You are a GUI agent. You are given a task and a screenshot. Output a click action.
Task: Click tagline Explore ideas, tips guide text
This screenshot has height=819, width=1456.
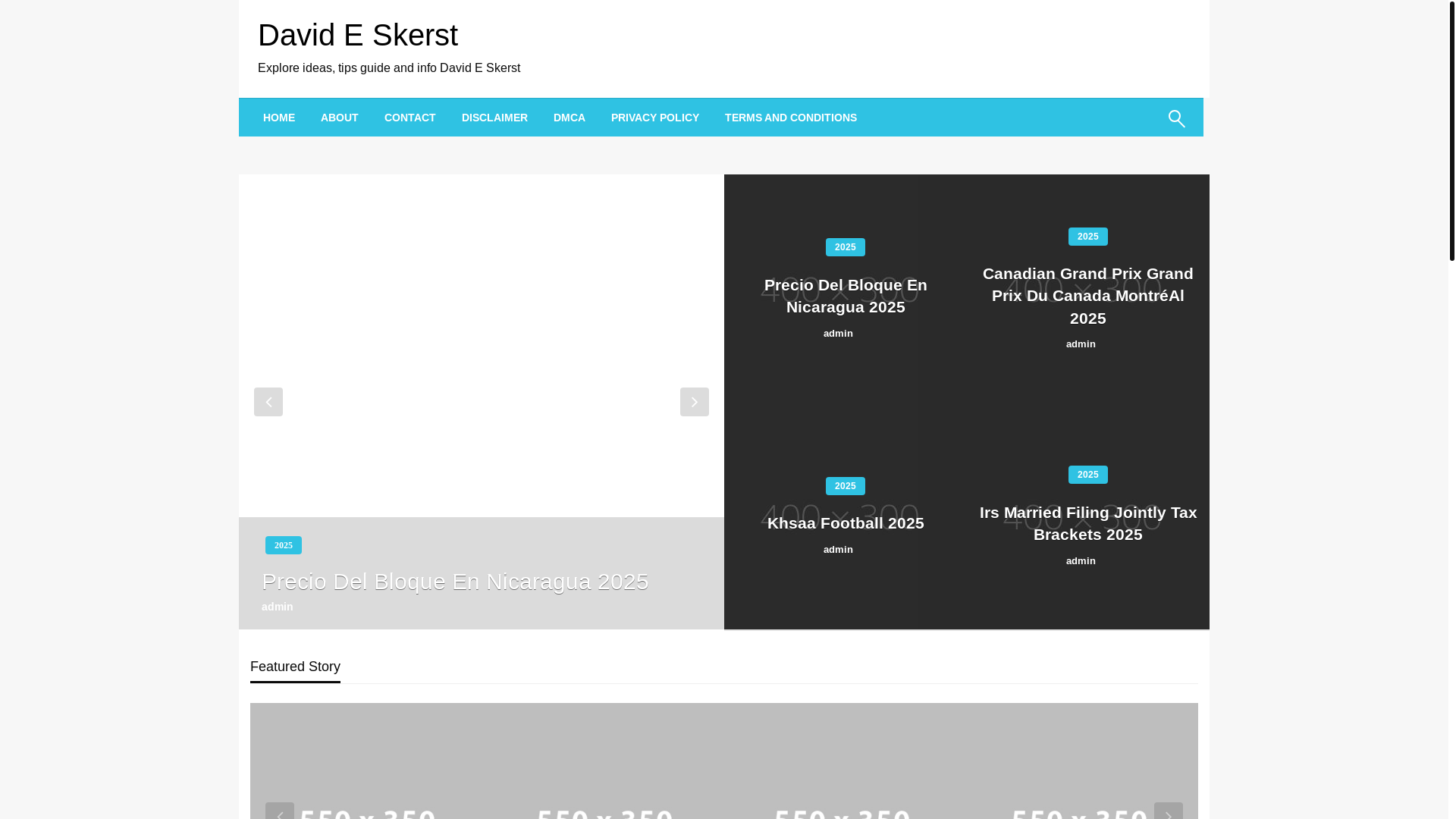pyautogui.click(x=389, y=68)
